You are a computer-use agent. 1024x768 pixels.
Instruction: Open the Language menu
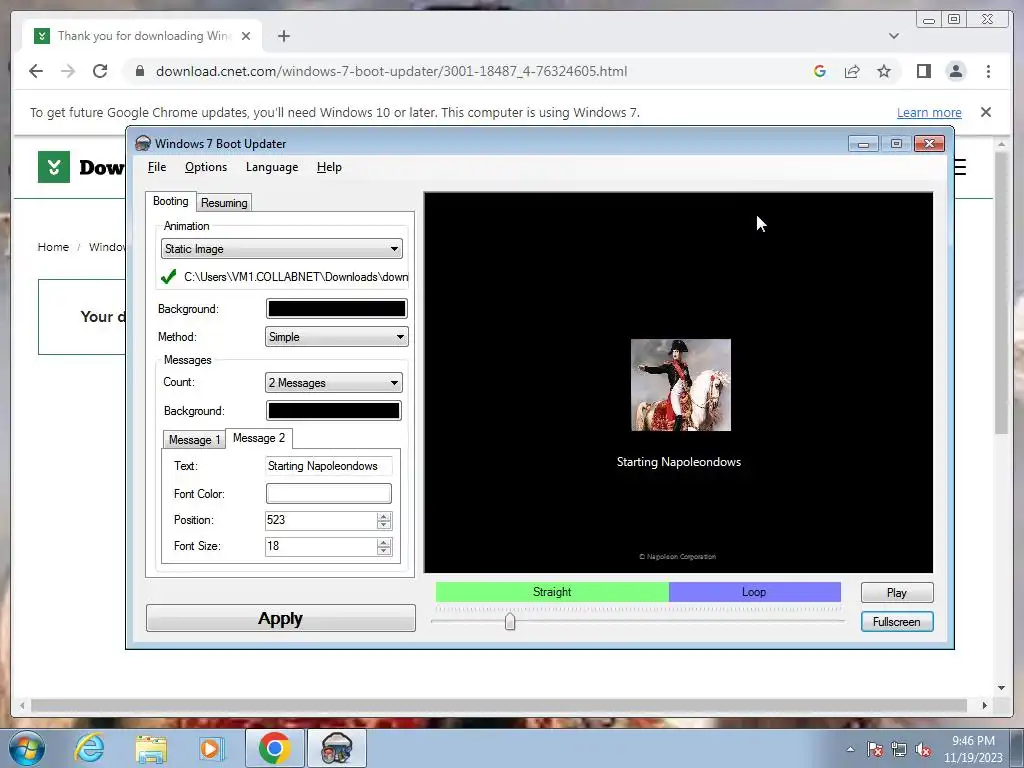(272, 167)
